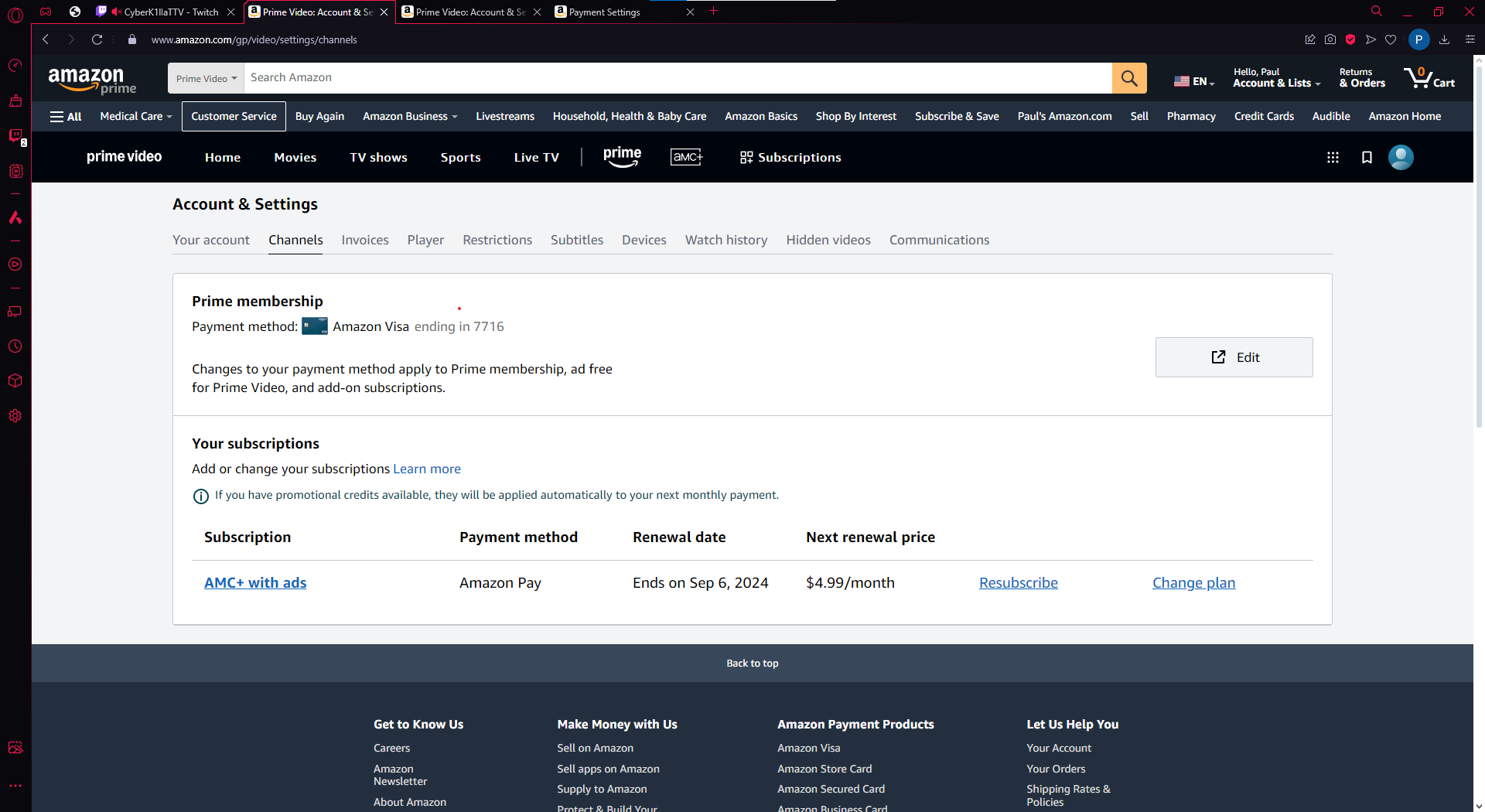The image size is (1485, 812).
Task: Open the Restrictions tab
Action: [x=497, y=240]
